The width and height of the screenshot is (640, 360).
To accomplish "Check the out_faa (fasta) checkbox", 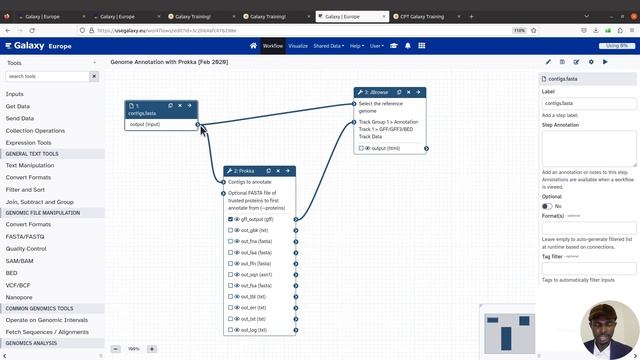I will [230, 253].
